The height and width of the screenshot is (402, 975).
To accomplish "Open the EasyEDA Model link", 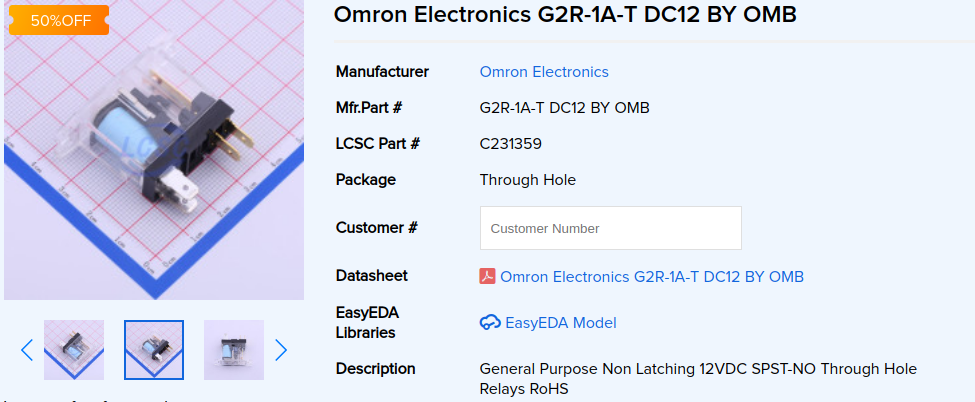I will [561, 323].
